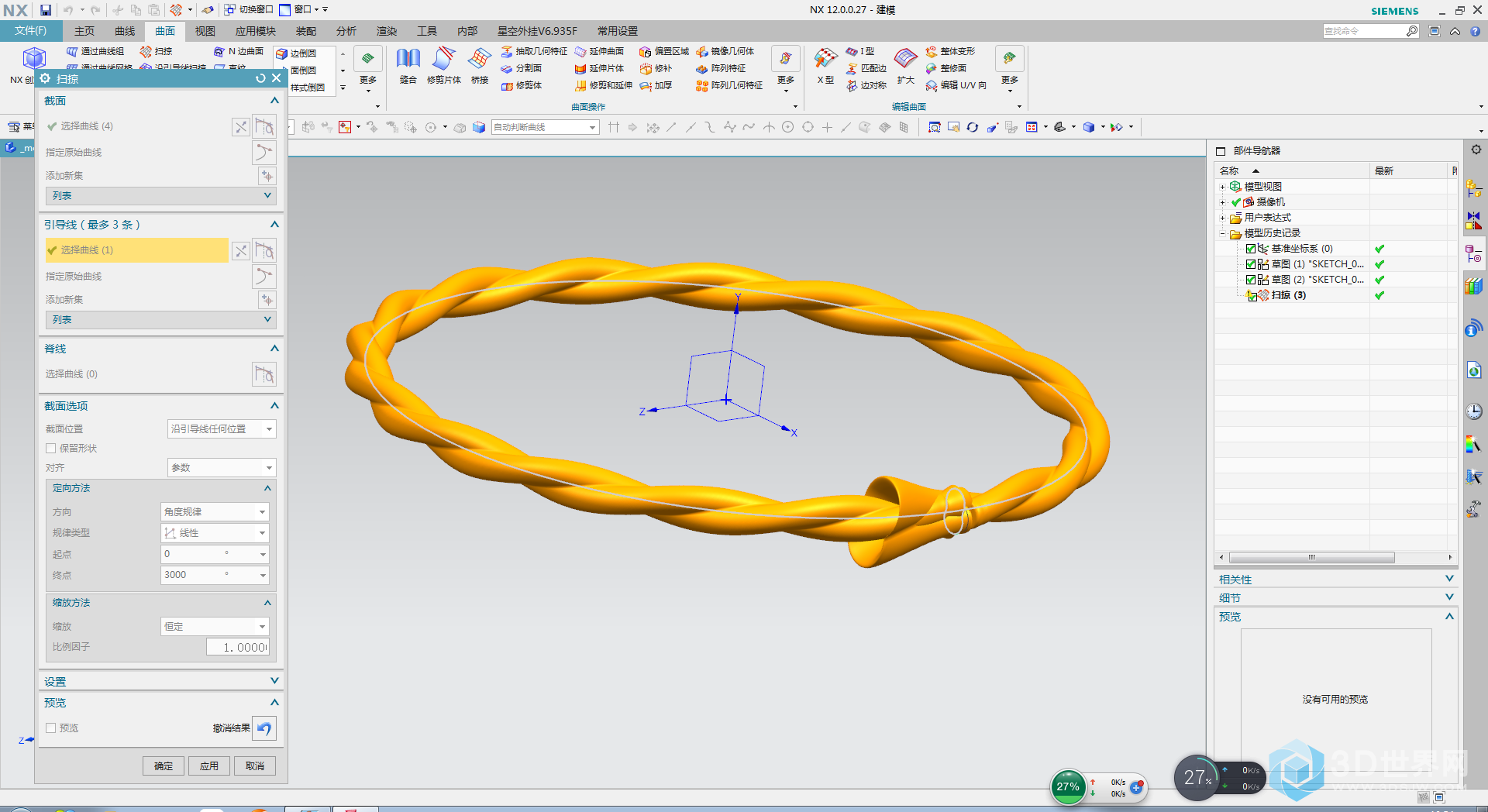Viewport: 1488px width, 812px height.
Task: Click the clock history icon in sidebar
Action: 1473,411
